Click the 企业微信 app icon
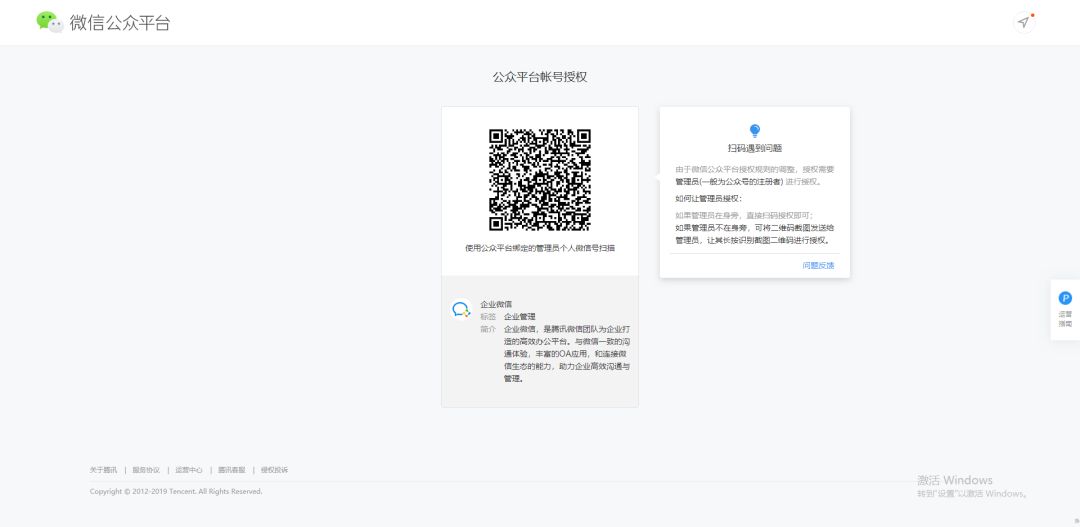 (x=460, y=310)
